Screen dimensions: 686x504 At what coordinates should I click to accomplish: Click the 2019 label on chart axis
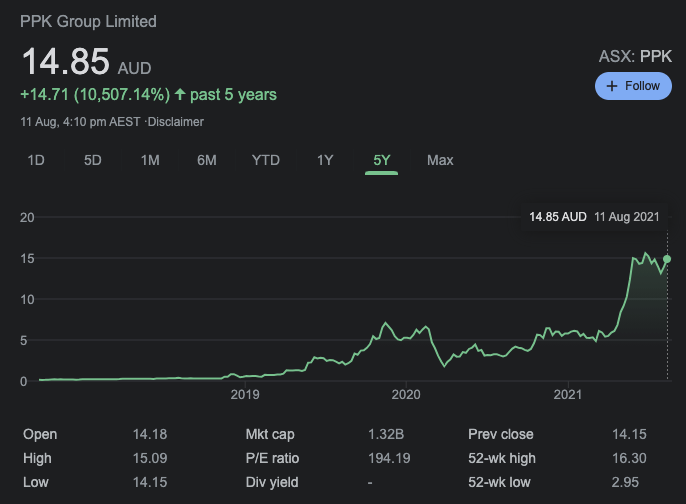pyautogui.click(x=245, y=395)
